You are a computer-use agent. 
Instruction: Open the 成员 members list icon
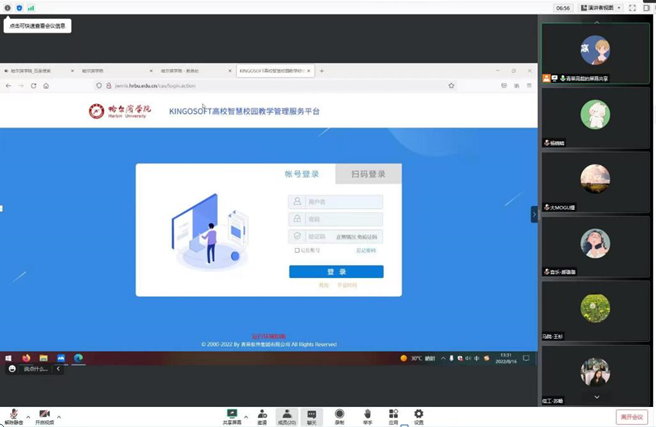(x=286, y=414)
